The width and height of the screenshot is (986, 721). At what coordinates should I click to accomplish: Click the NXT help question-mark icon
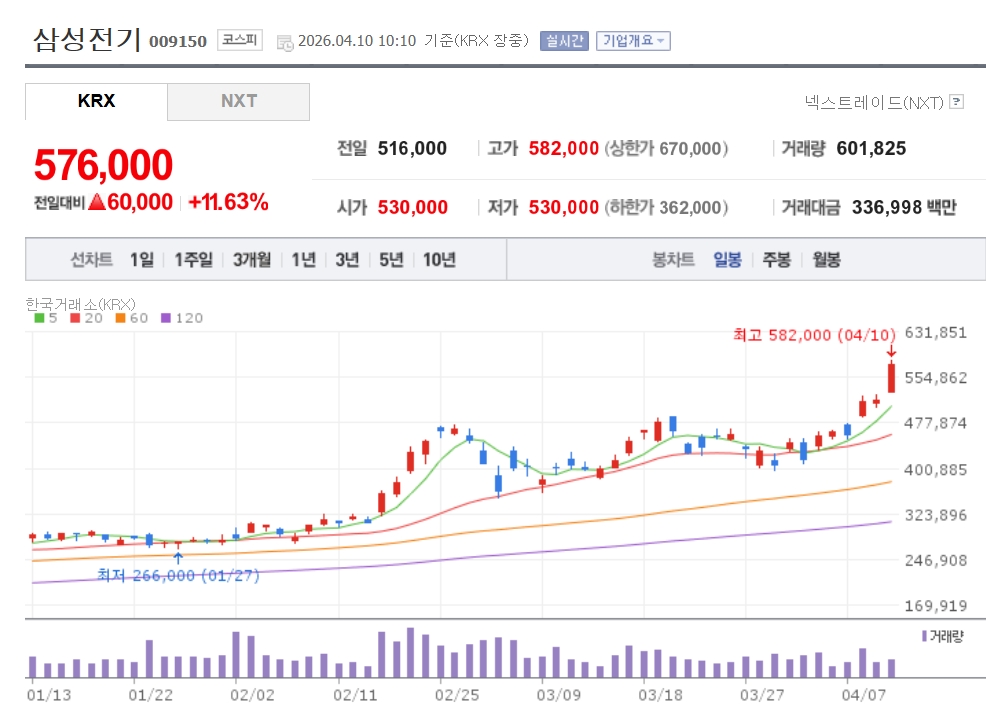click(956, 102)
